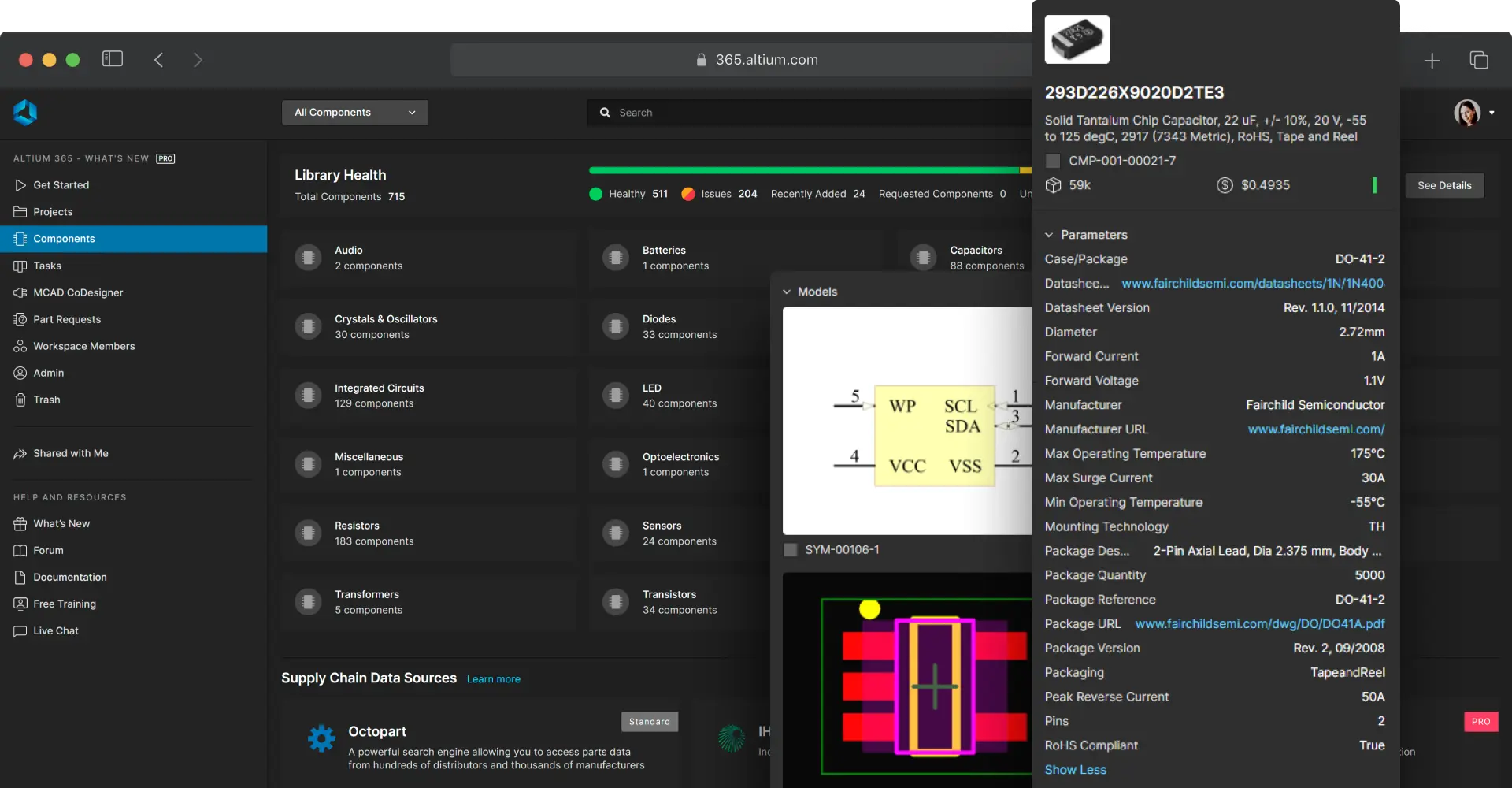Image resolution: width=1512 pixels, height=788 pixels.
Task: Click the stock quantity box icon
Action: point(1053,185)
